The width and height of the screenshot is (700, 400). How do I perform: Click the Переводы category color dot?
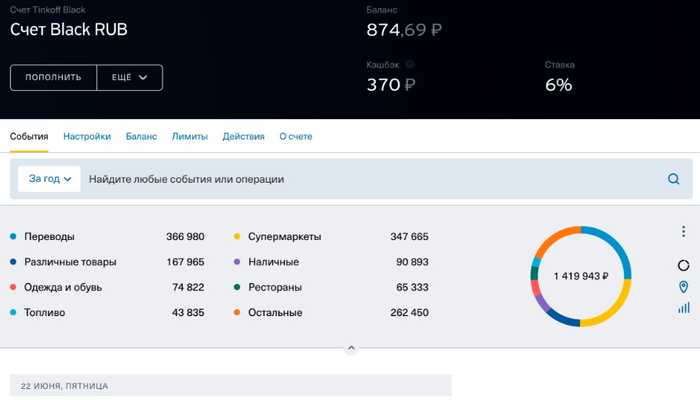point(13,236)
